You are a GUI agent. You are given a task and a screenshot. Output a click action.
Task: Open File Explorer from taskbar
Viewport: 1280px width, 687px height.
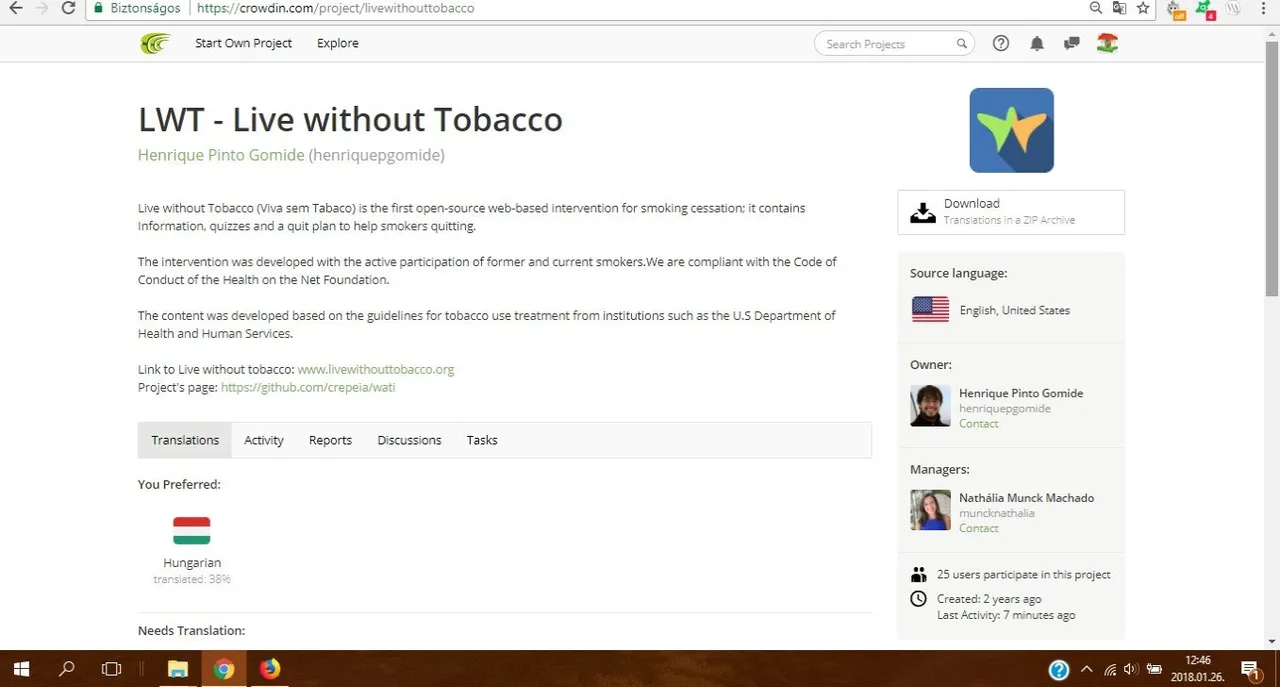click(x=177, y=669)
